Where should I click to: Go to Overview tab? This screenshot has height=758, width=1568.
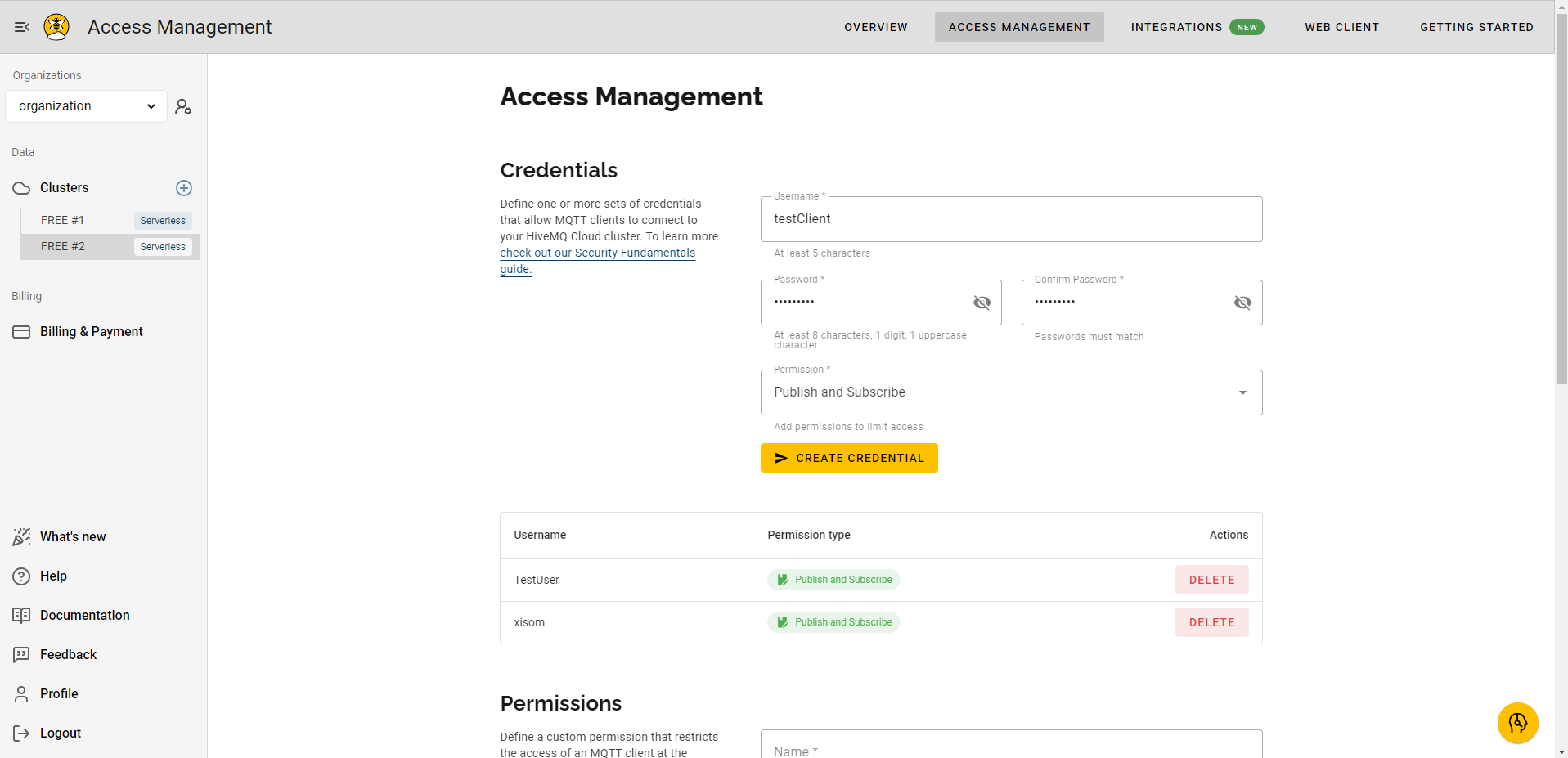876,27
